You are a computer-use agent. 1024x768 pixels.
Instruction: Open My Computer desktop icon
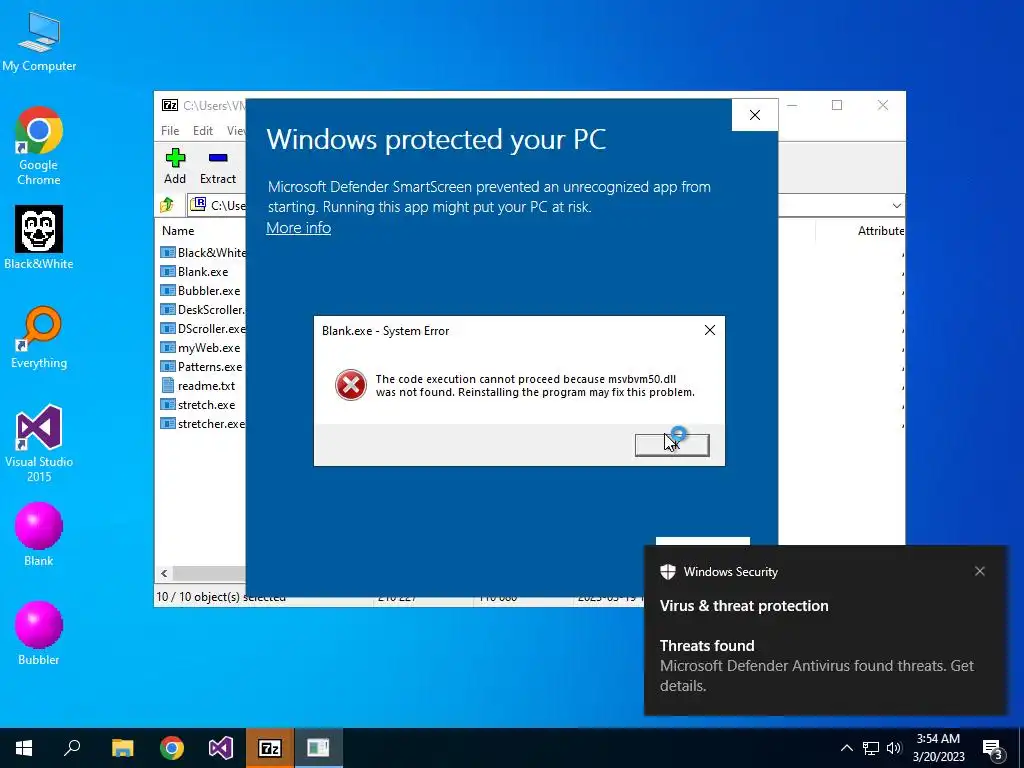(x=39, y=41)
